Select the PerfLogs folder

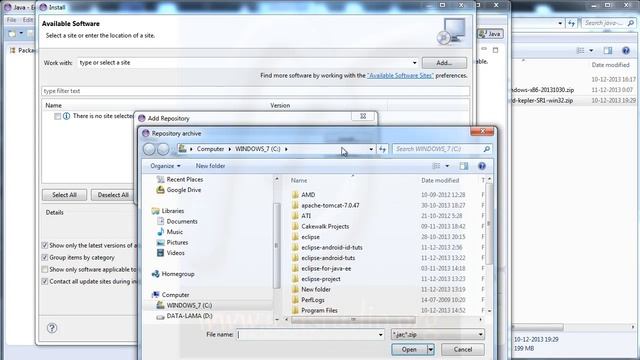click(x=313, y=300)
